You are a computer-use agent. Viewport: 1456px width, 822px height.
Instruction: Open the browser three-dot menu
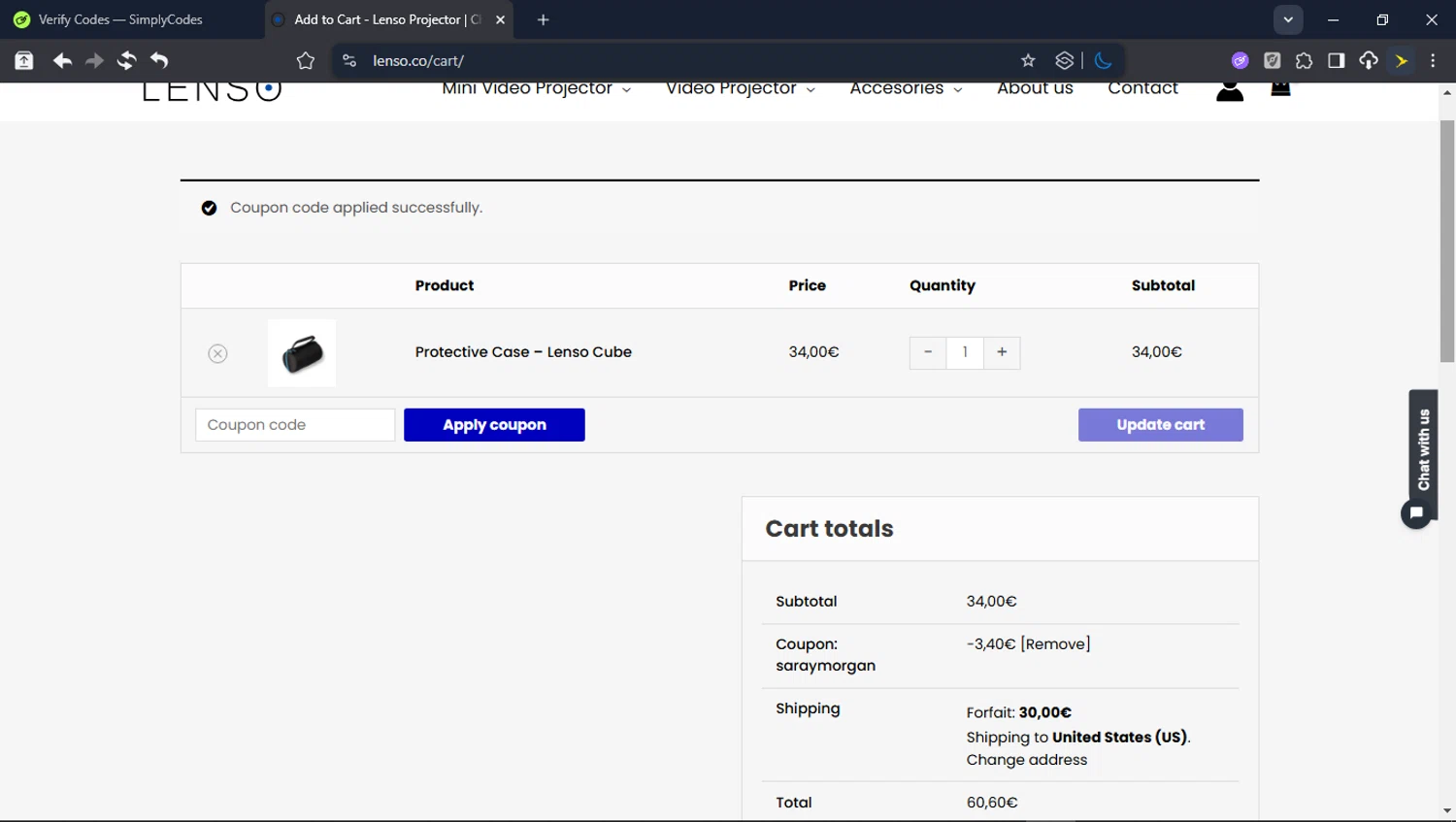1433,60
